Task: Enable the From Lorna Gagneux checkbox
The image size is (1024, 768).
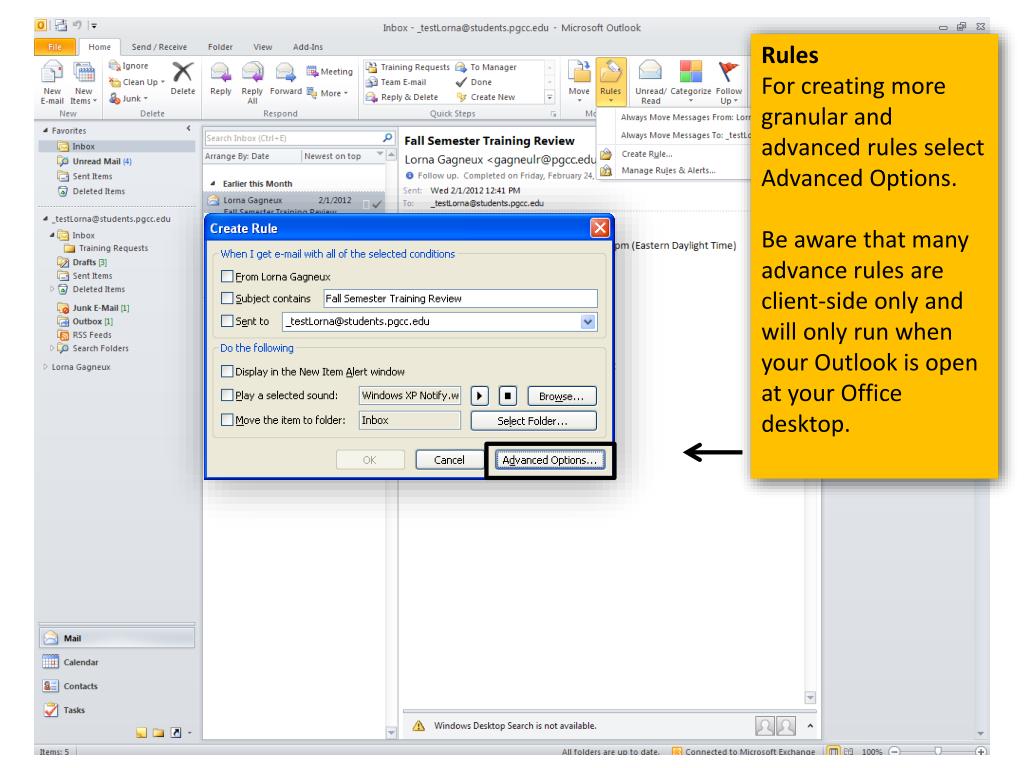Action: (228, 275)
